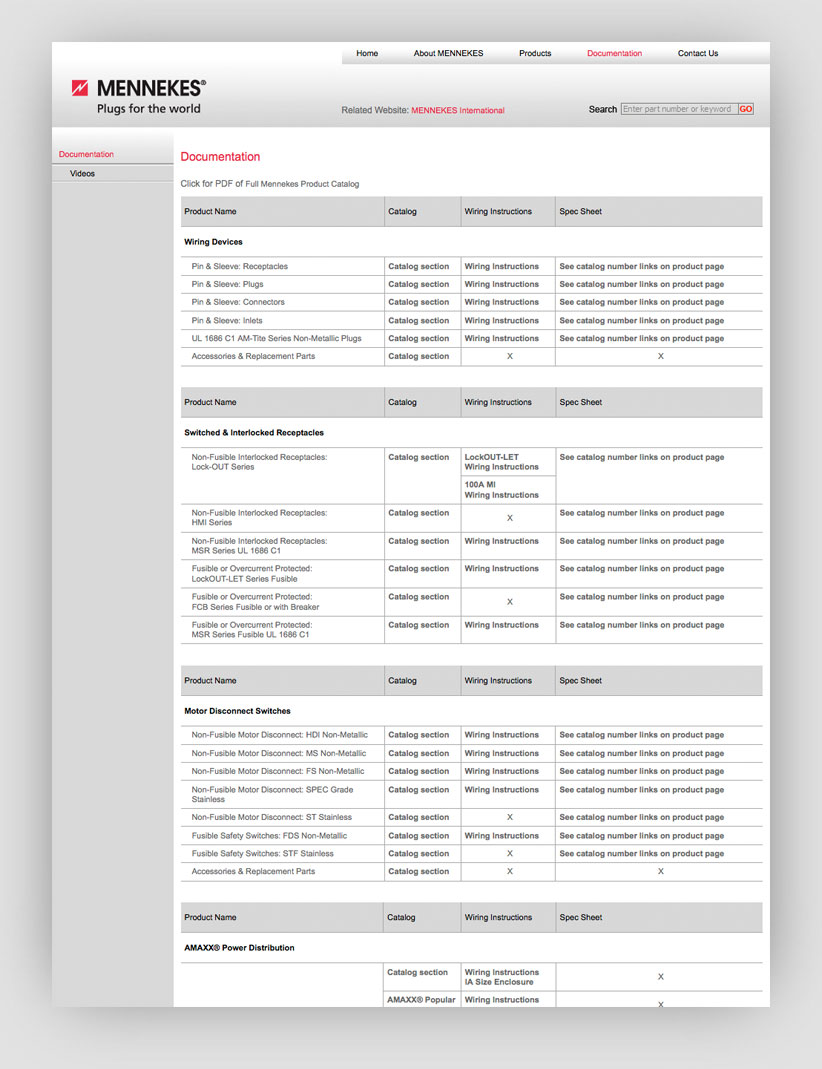Open Catalog section for Fusible Safety Switches: FDS
This screenshot has width=822, height=1069.
coord(418,836)
